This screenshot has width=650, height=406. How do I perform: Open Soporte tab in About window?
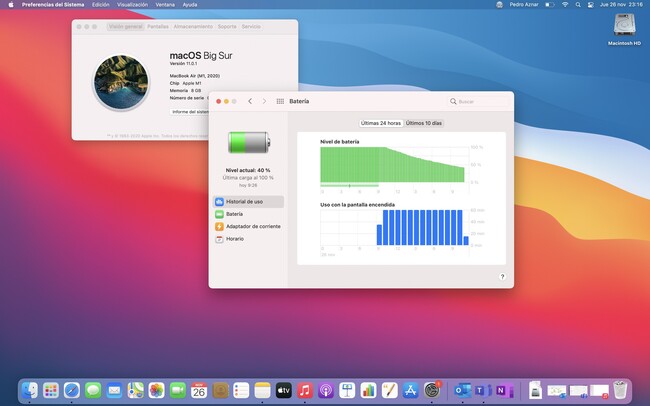coord(227,27)
